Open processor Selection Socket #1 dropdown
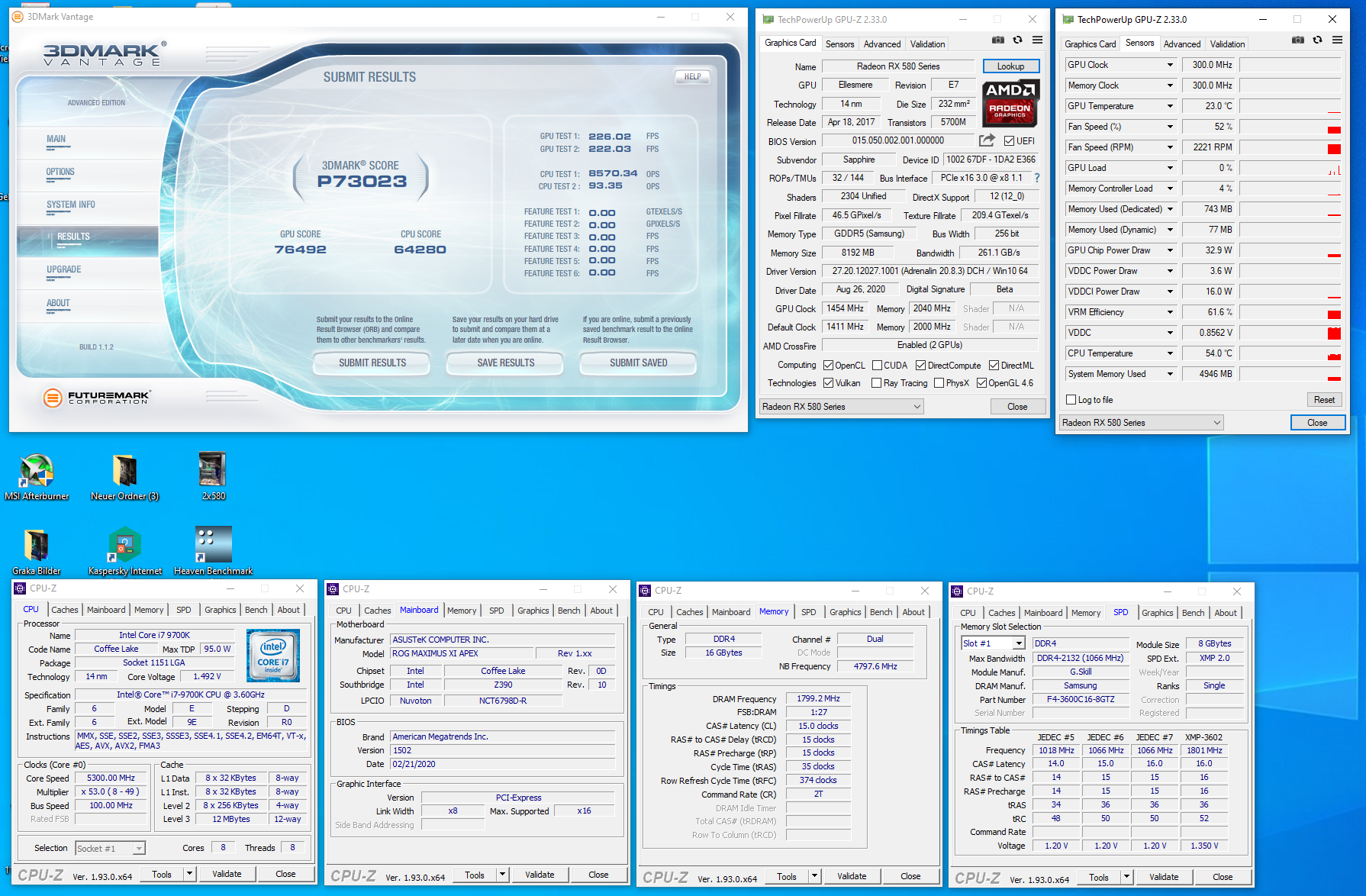The width and height of the screenshot is (1366, 896). pyautogui.click(x=110, y=849)
